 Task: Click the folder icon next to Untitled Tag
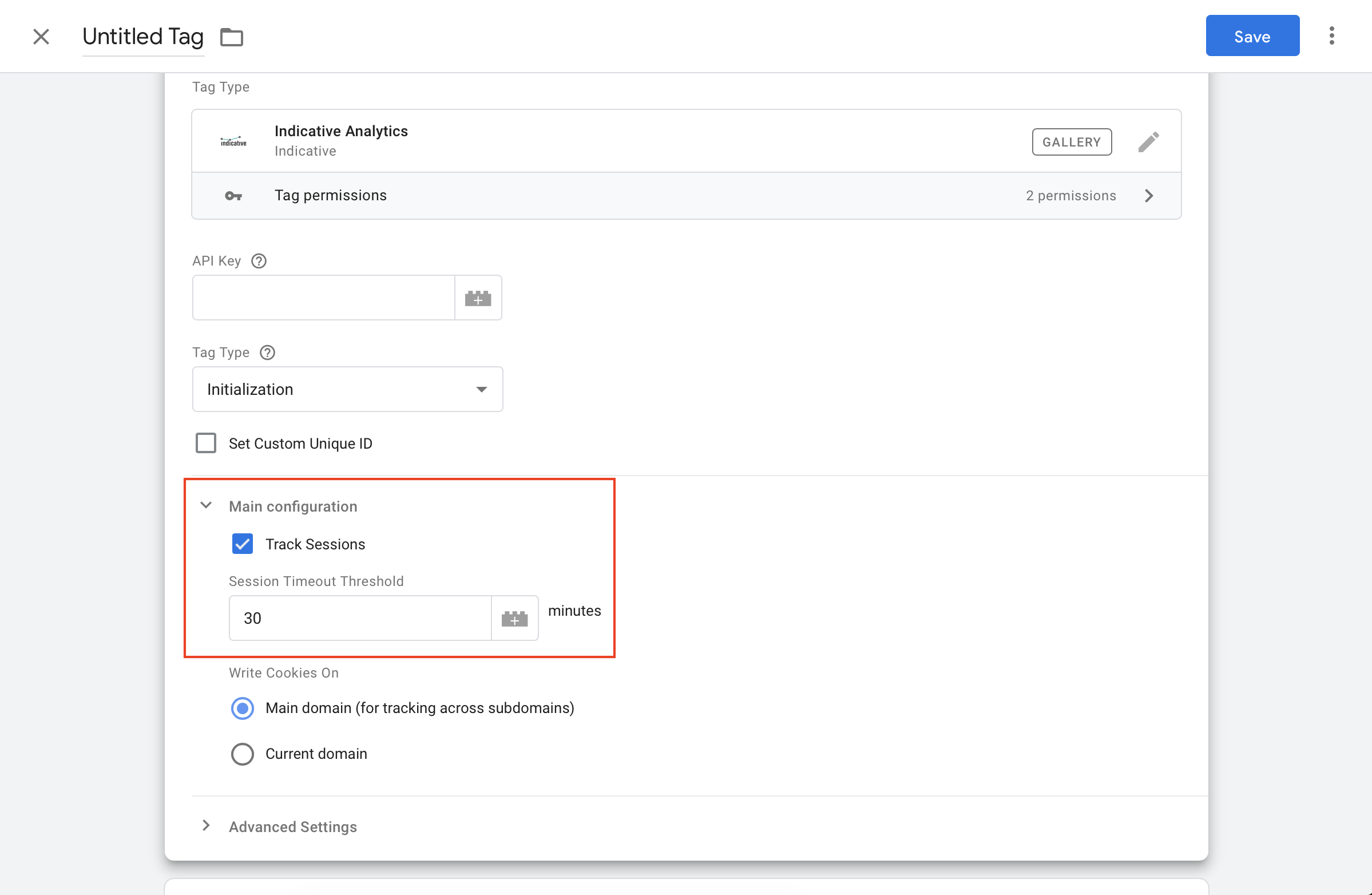[x=232, y=37]
